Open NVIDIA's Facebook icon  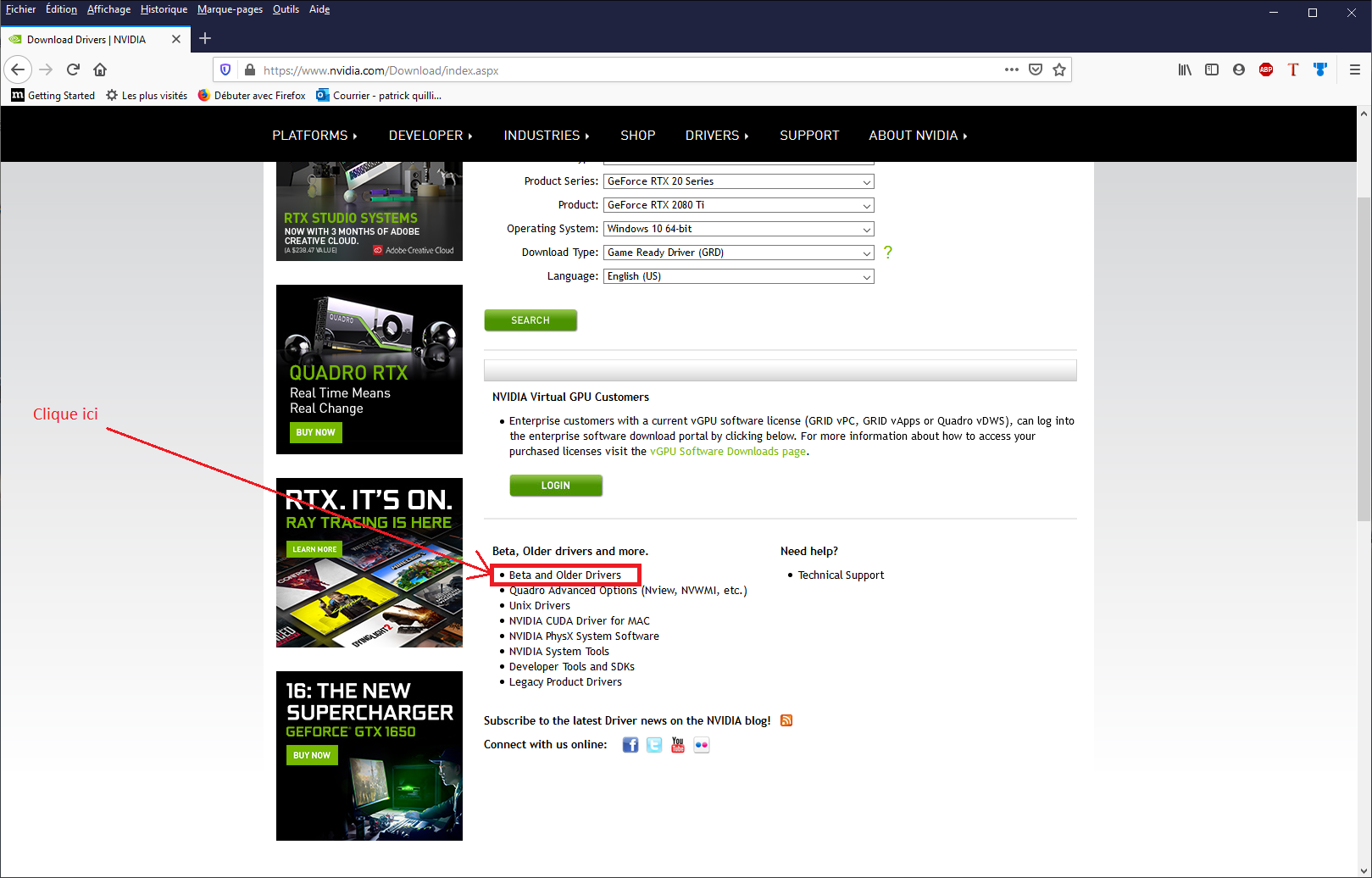630,744
